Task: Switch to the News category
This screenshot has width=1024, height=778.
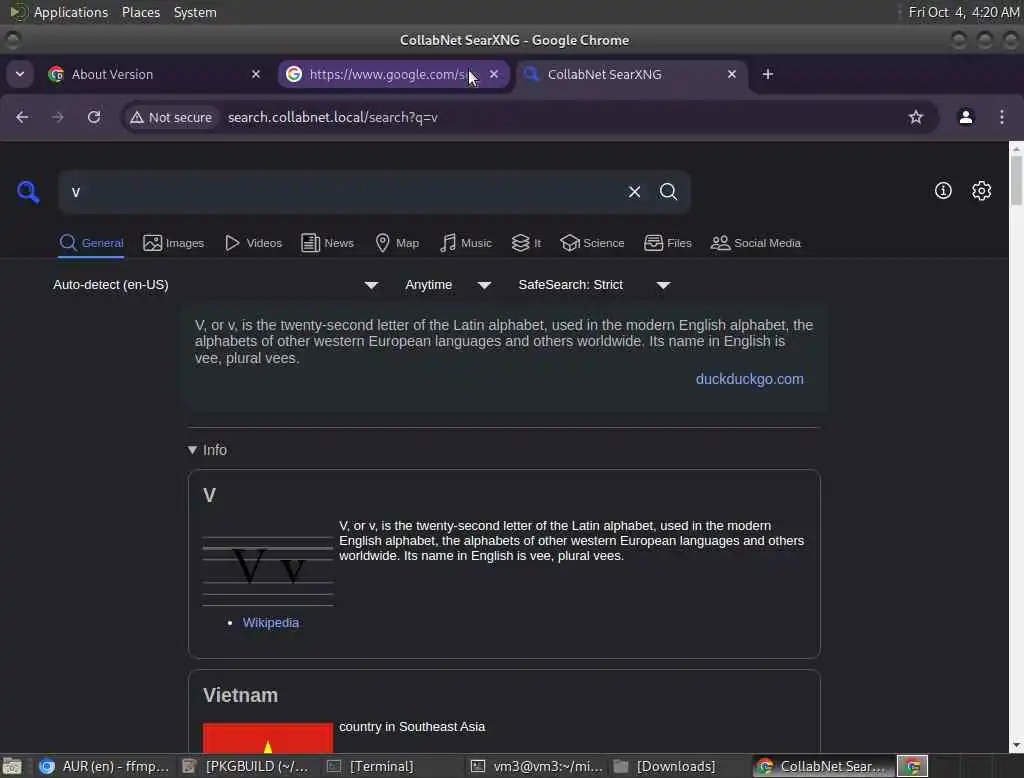Action: (327, 243)
